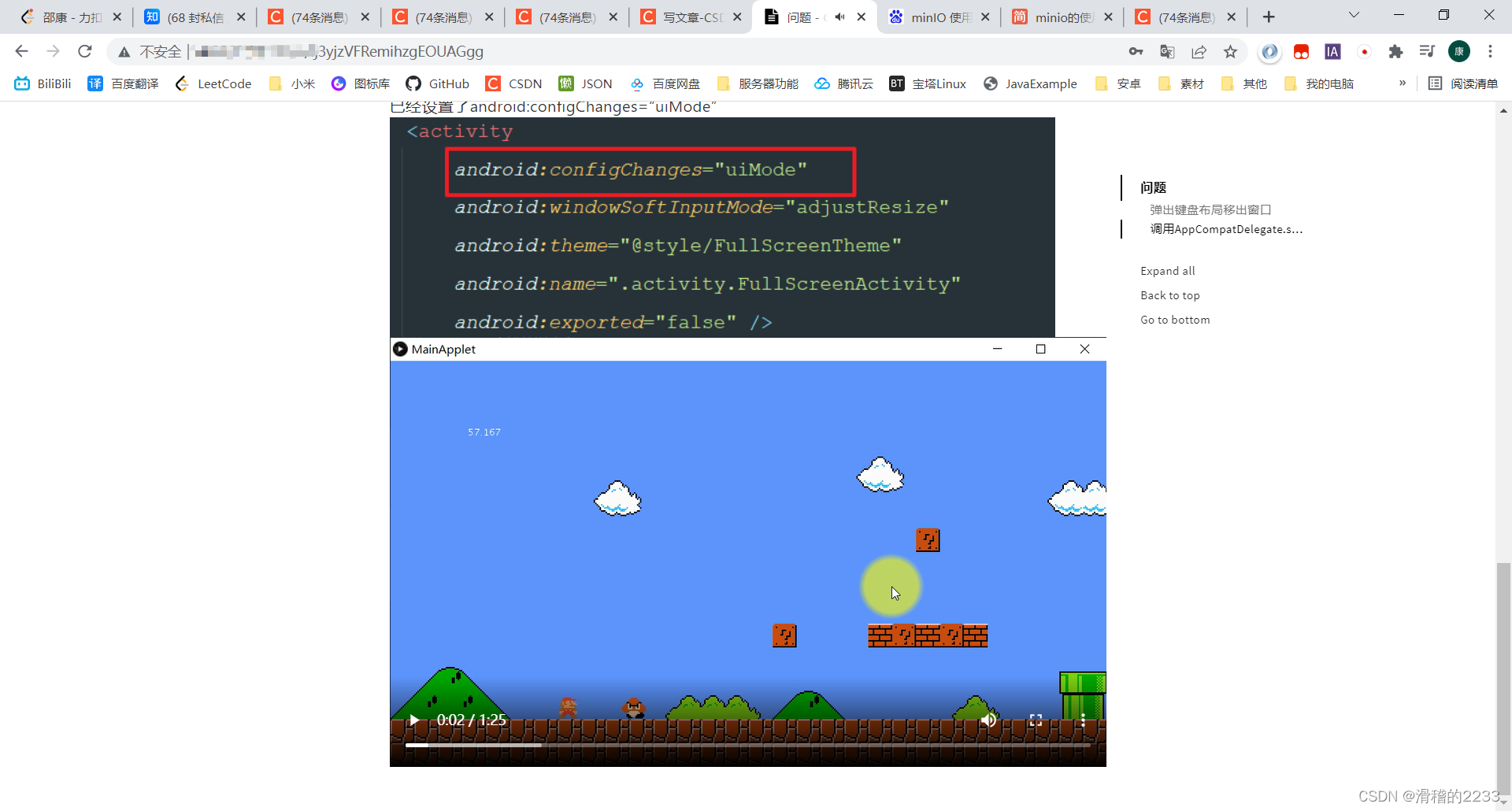The width and height of the screenshot is (1512, 811).
Task: Open the video more options menu
Action: click(1083, 720)
